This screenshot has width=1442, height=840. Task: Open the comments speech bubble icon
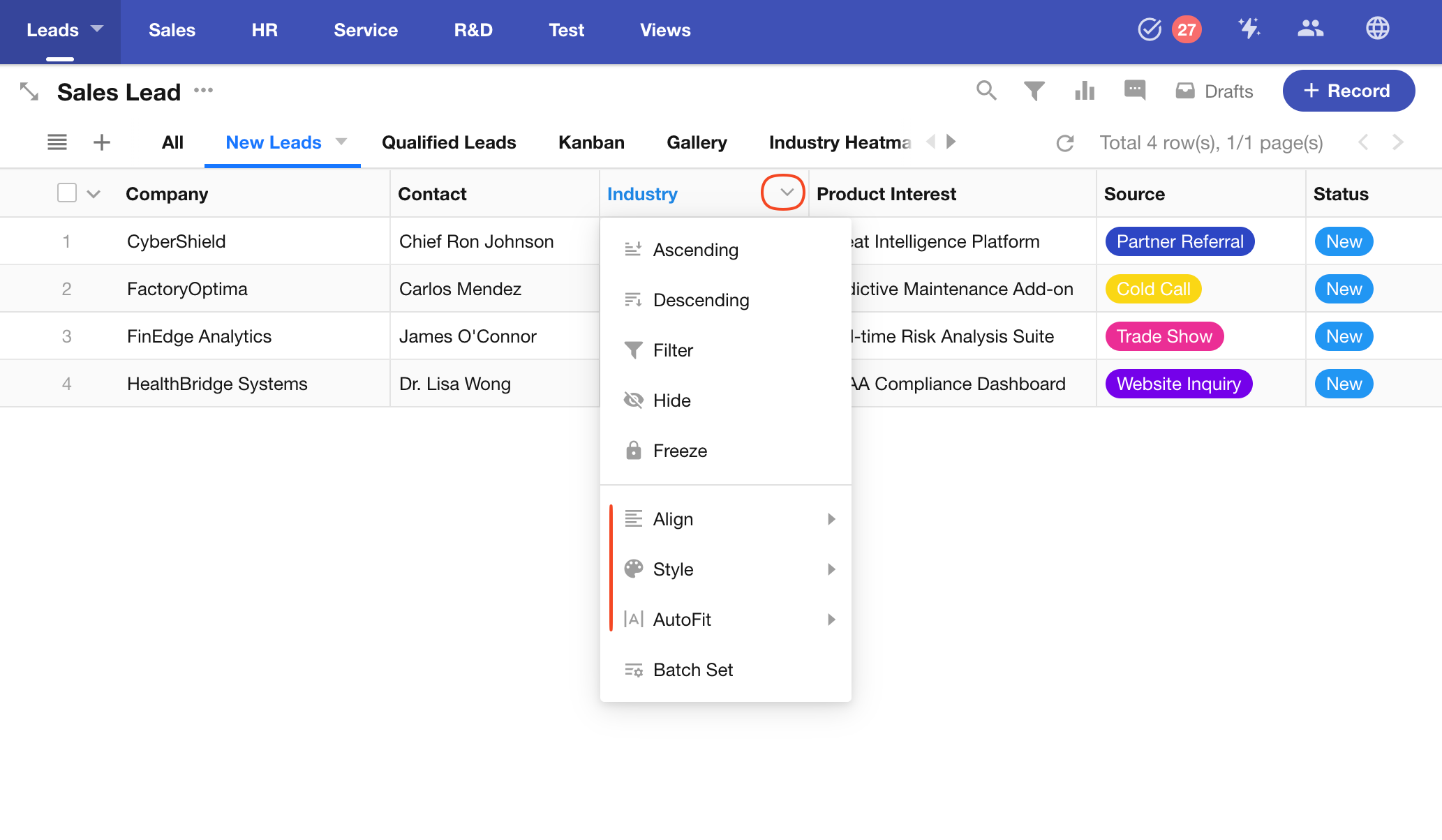pos(1135,91)
